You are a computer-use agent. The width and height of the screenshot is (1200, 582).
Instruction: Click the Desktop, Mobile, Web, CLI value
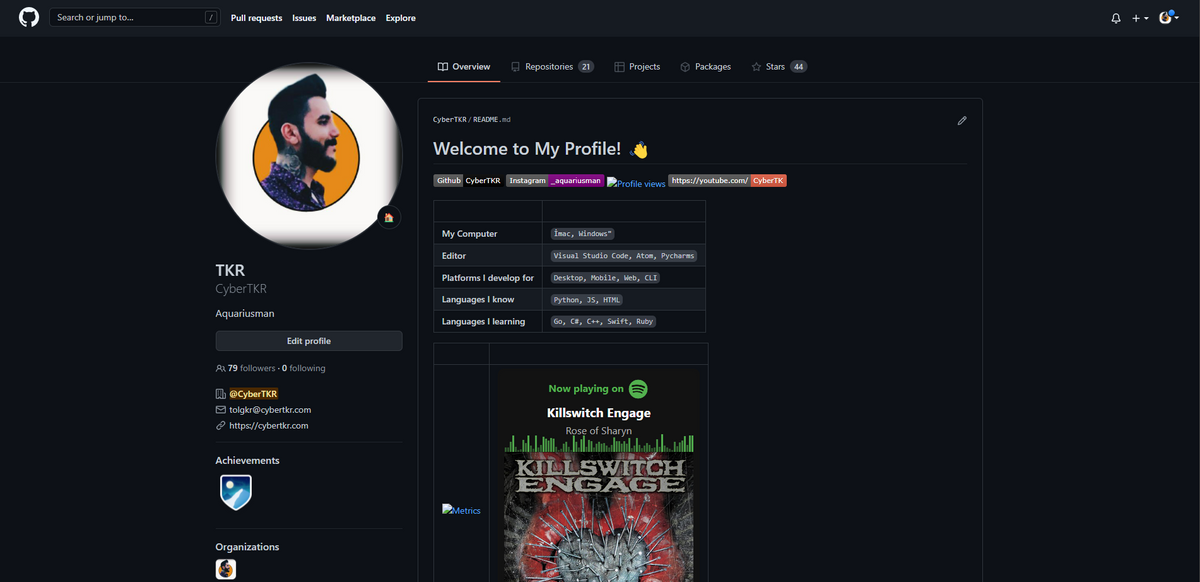coord(605,278)
